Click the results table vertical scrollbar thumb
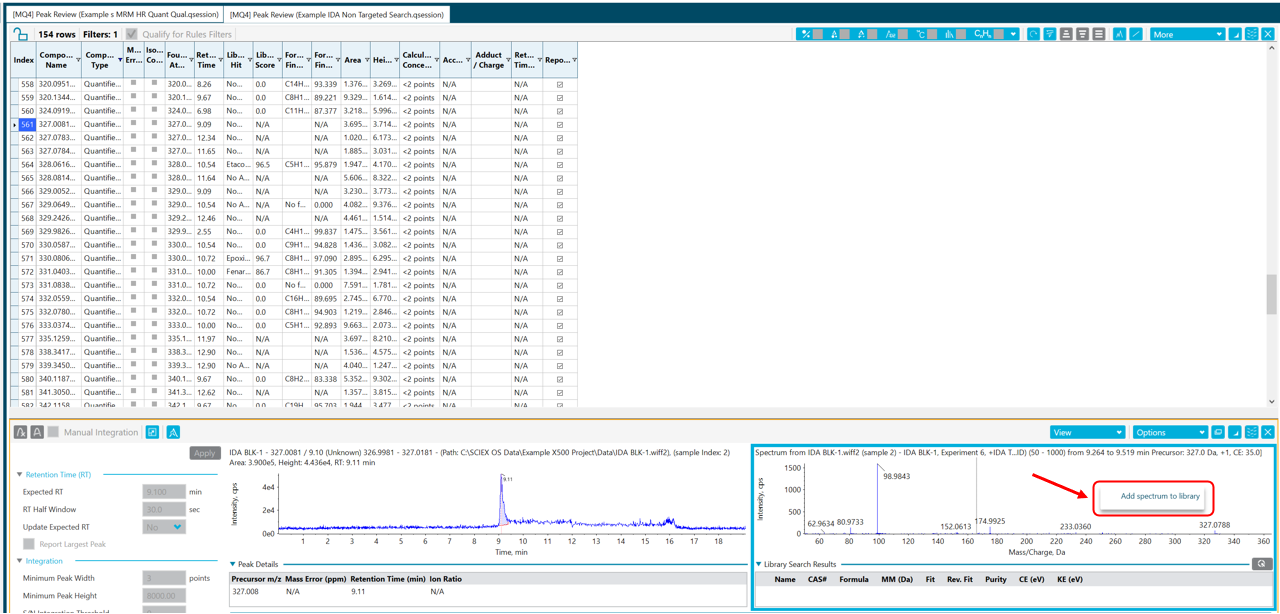Image resolution: width=1280 pixels, height=614 pixels. [x=1271, y=295]
